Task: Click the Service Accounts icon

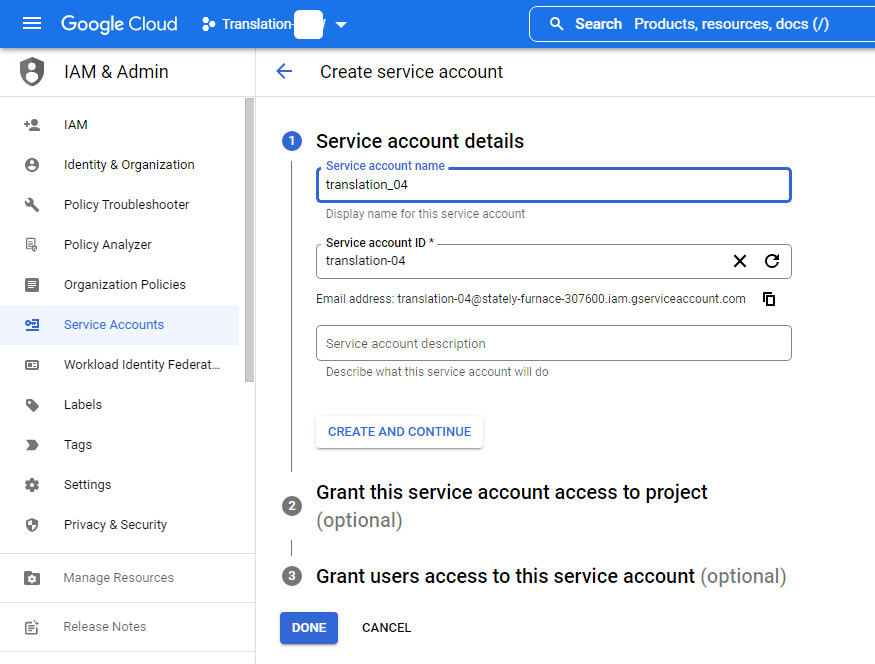Action: pyautogui.click(x=32, y=325)
